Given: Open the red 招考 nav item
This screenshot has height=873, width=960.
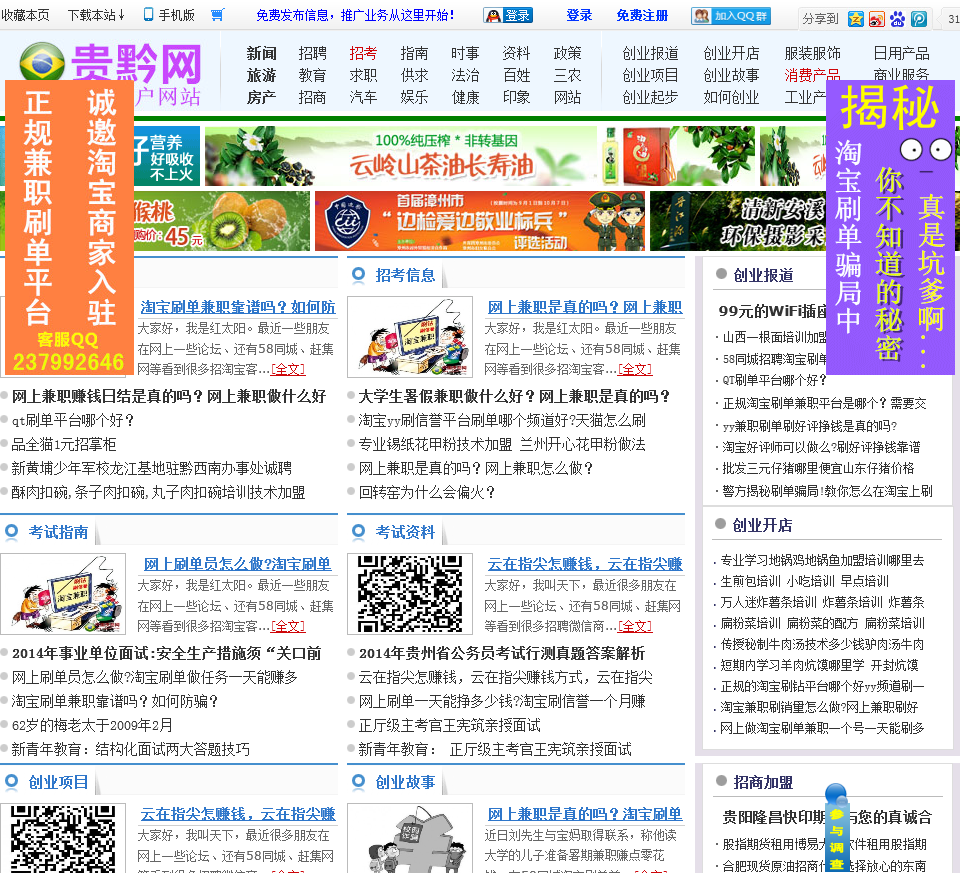Looking at the screenshot, I should [363, 53].
